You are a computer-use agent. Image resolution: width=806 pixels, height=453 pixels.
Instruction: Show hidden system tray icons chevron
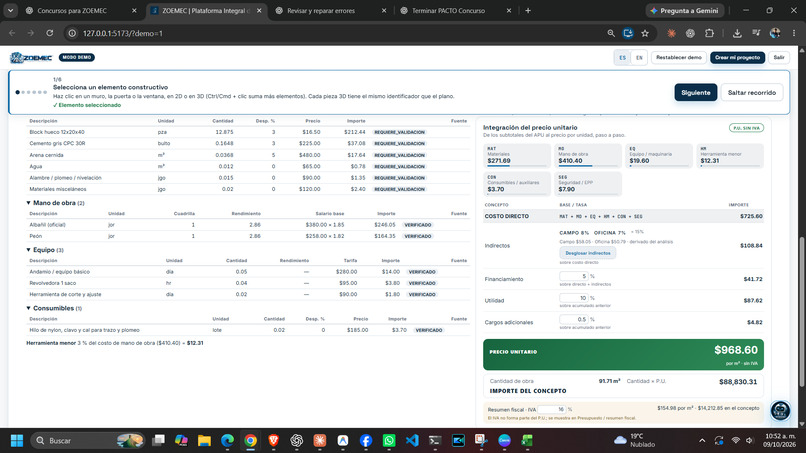pos(702,441)
